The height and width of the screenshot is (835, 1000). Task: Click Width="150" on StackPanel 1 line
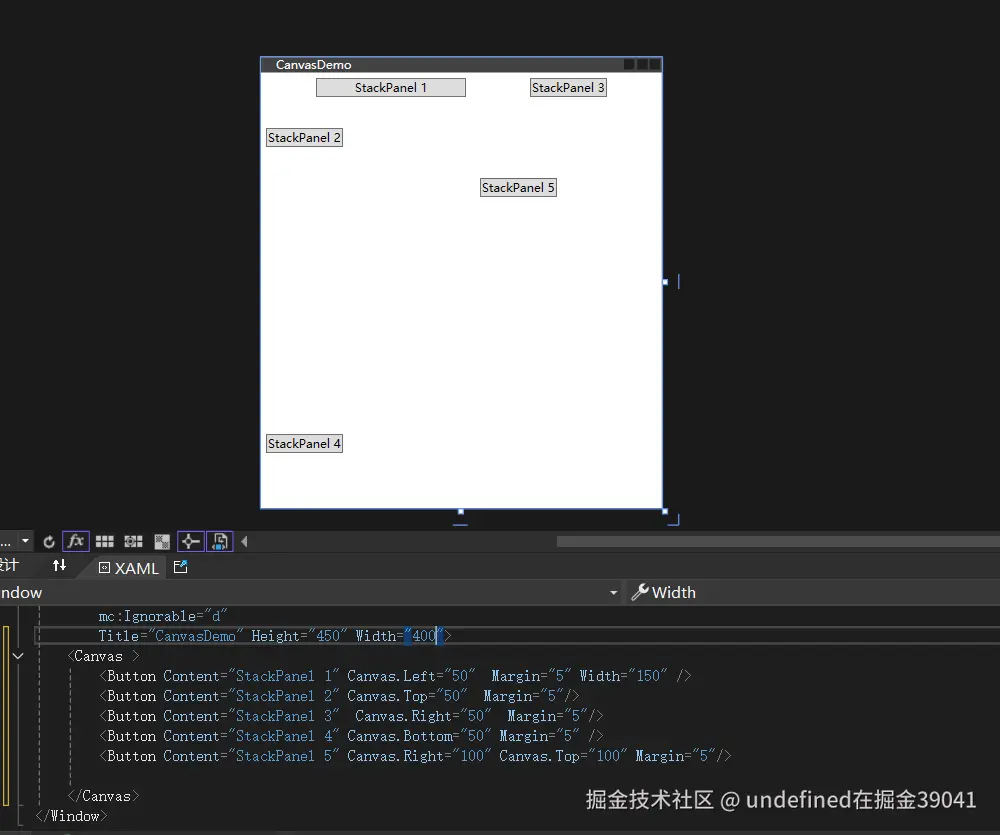(624, 676)
